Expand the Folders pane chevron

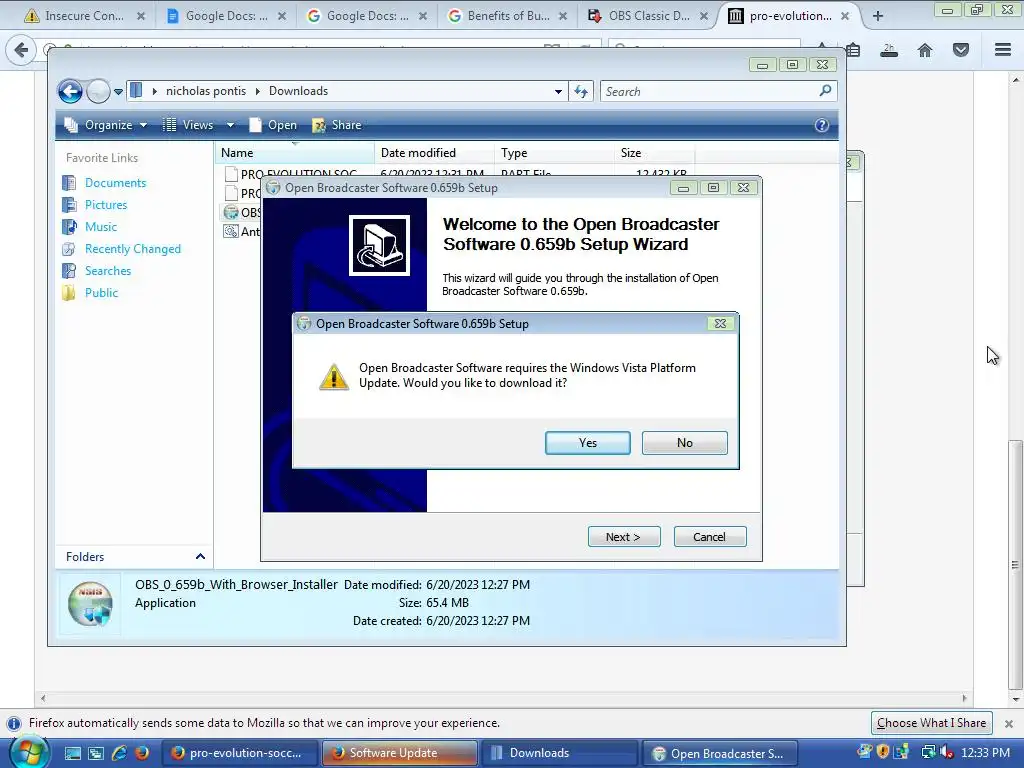(x=200, y=556)
